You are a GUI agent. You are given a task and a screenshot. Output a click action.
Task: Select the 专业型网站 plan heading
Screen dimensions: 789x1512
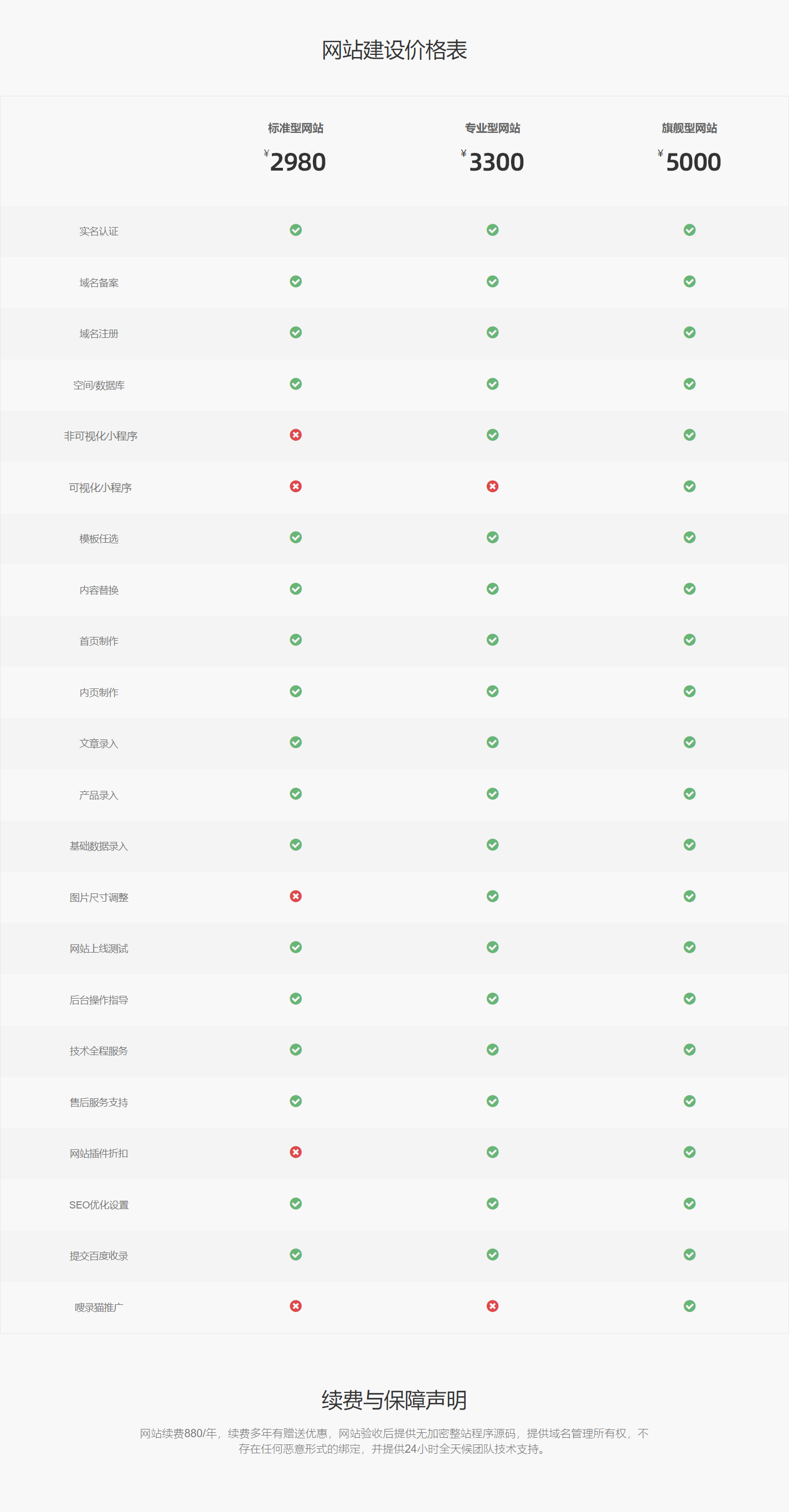(x=493, y=128)
